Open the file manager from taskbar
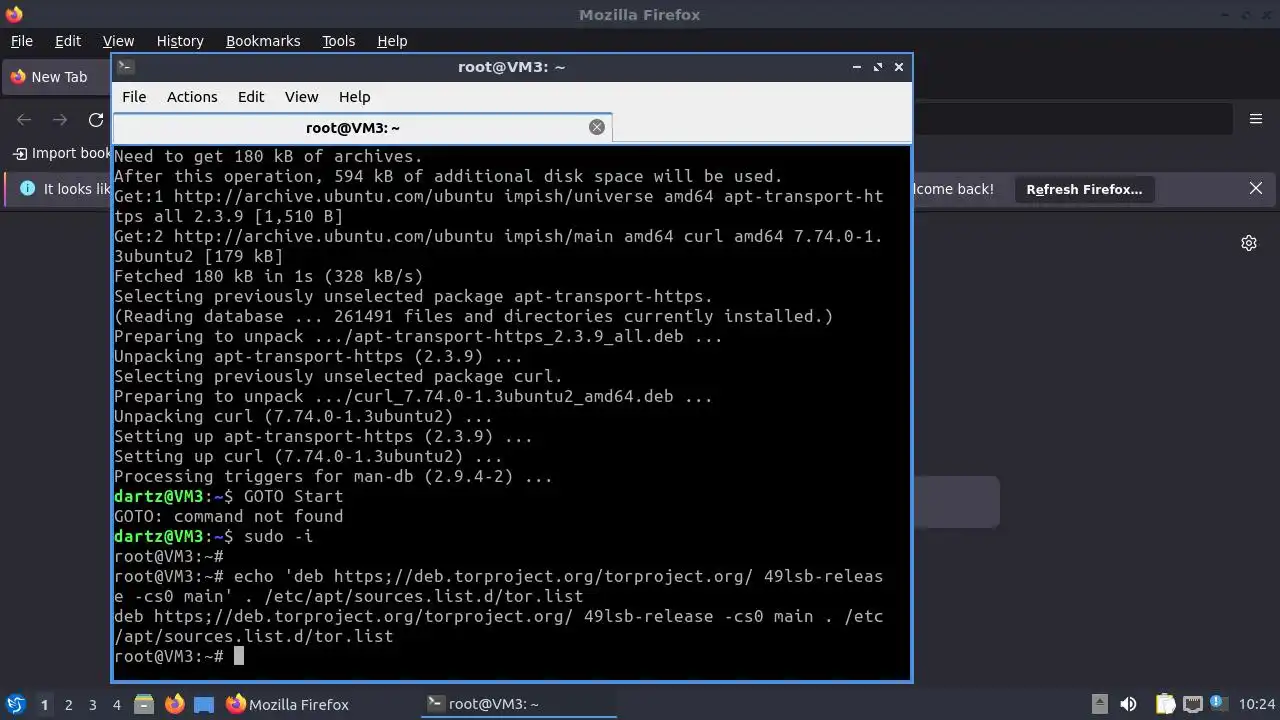The height and width of the screenshot is (720, 1280). click(x=144, y=704)
